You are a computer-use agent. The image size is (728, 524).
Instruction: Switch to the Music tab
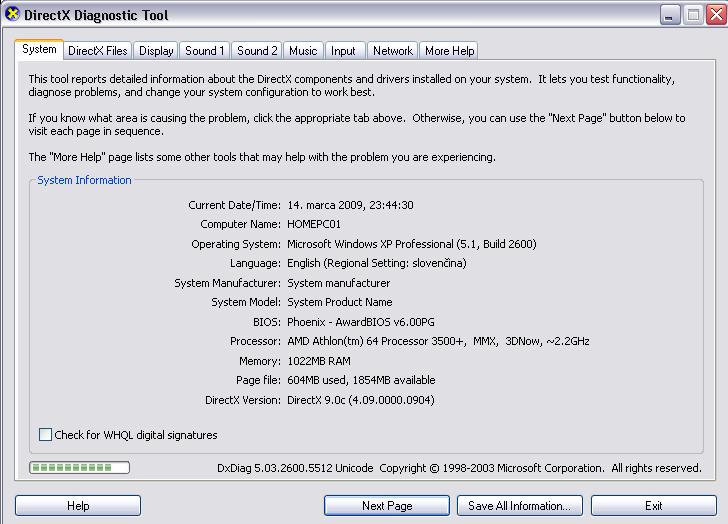click(x=303, y=51)
